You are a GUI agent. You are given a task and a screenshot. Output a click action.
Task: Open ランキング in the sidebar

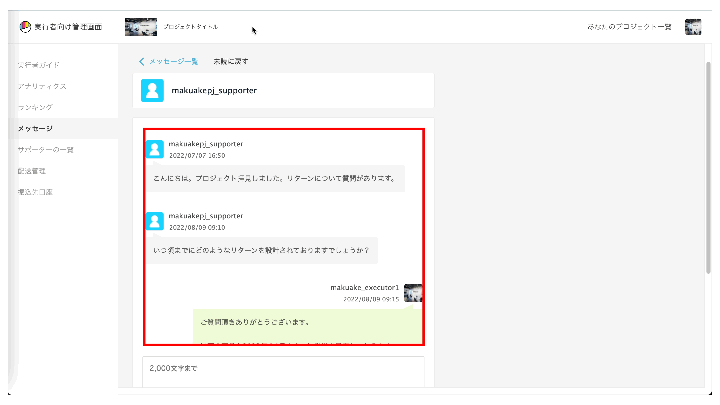[35, 107]
